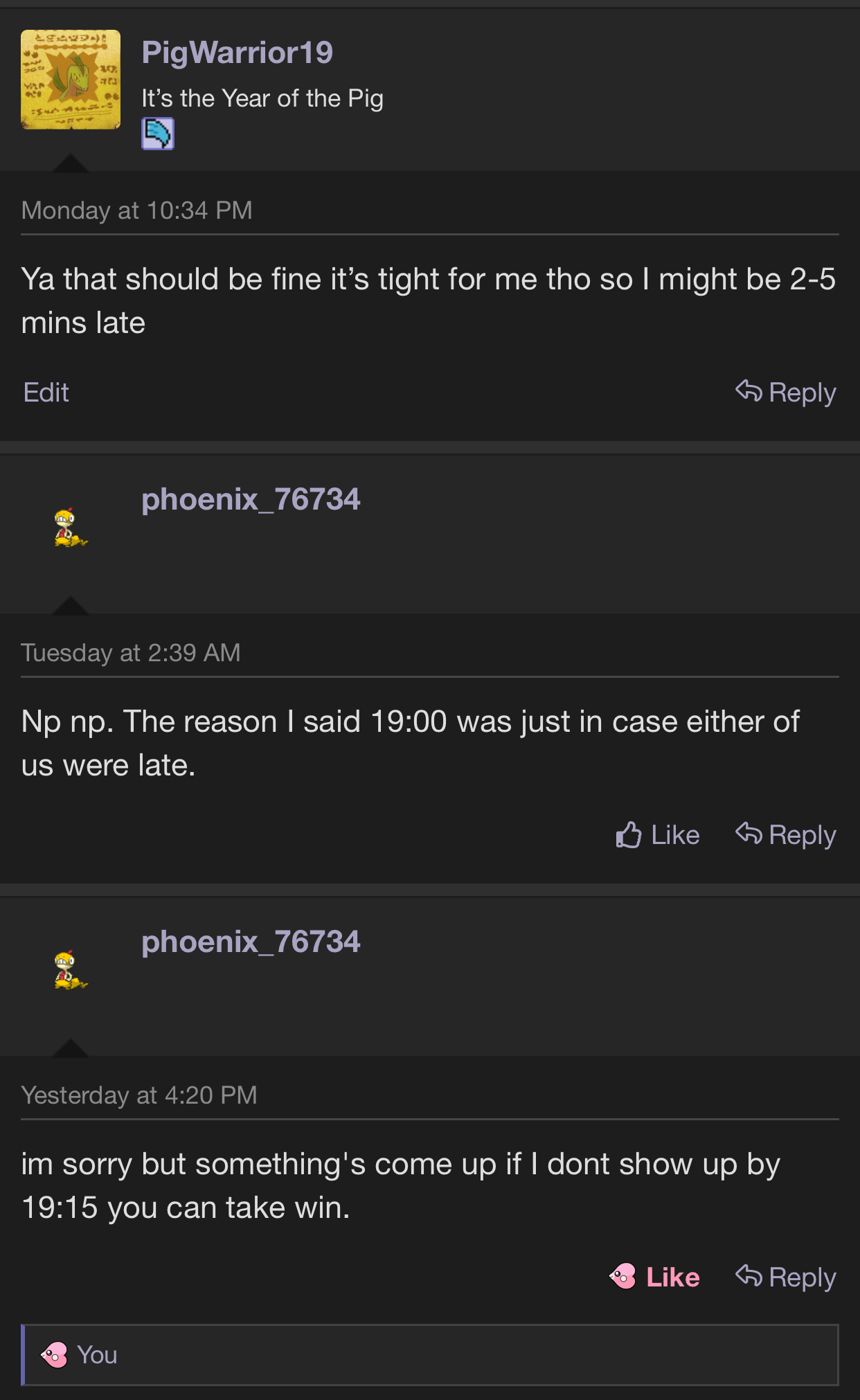Open PigWarrior19's avatar image
This screenshot has height=1400, width=860.
(x=71, y=80)
